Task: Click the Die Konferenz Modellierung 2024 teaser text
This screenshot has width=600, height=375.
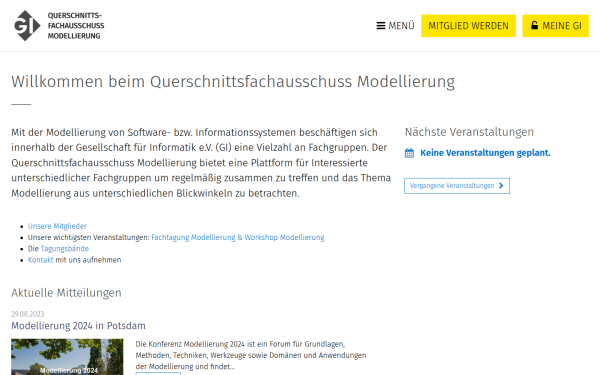Action: click(x=251, y=355)
